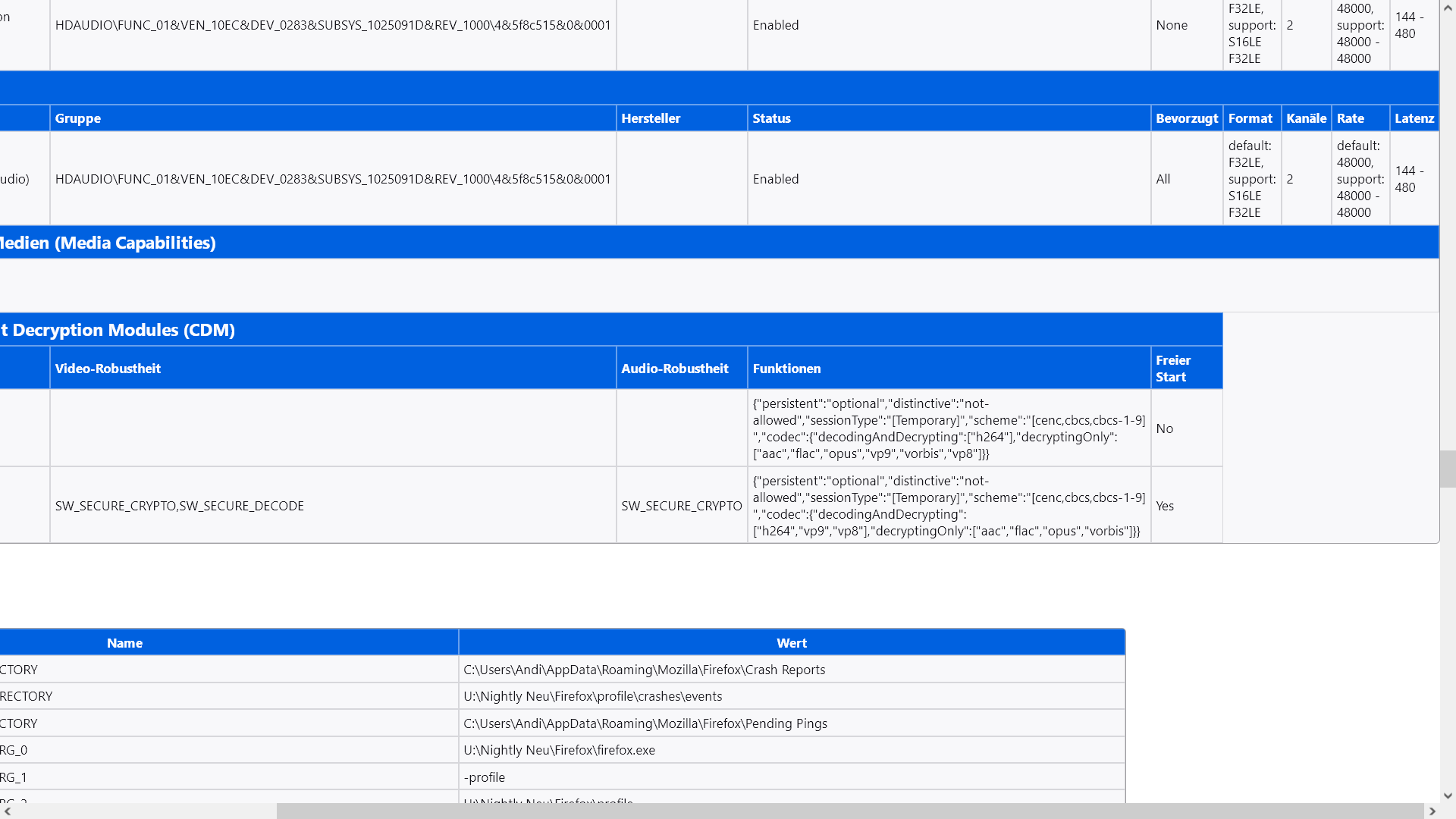Click the Hersteller column header

pos(651,118)
